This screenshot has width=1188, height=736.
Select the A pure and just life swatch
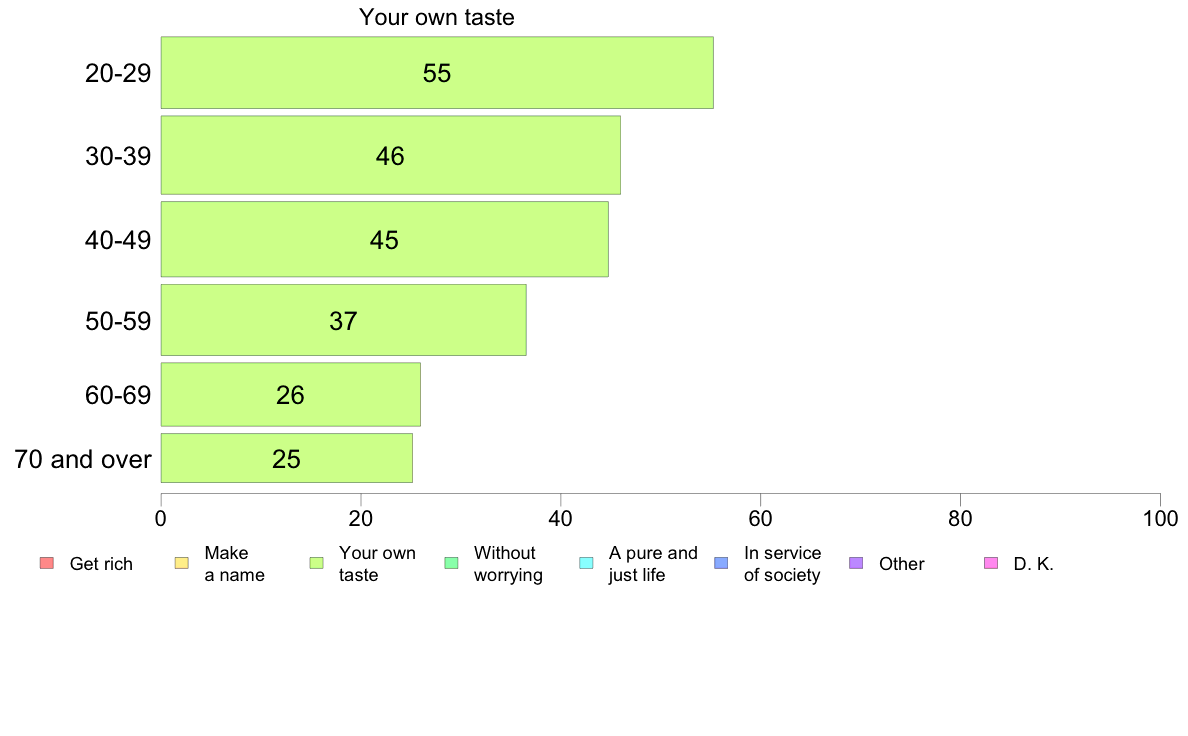(586, 563)
